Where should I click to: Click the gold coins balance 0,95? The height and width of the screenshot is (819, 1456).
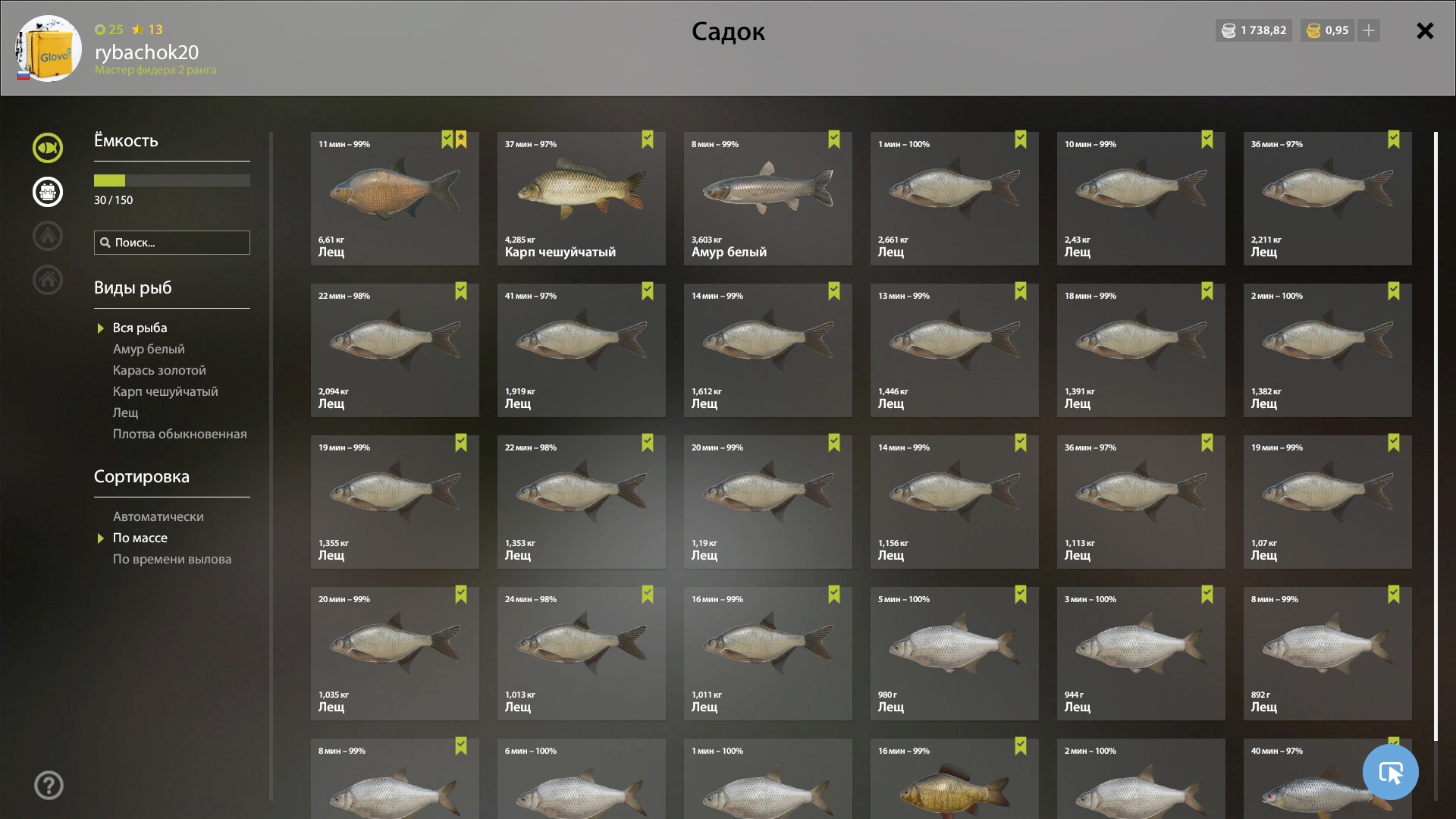1327,30
